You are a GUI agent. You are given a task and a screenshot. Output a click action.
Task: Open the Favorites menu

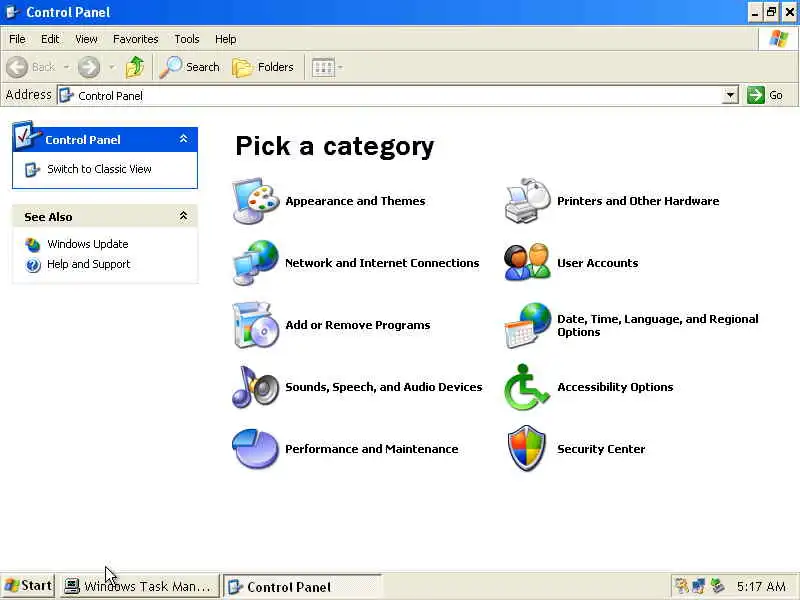click(136, 39)
